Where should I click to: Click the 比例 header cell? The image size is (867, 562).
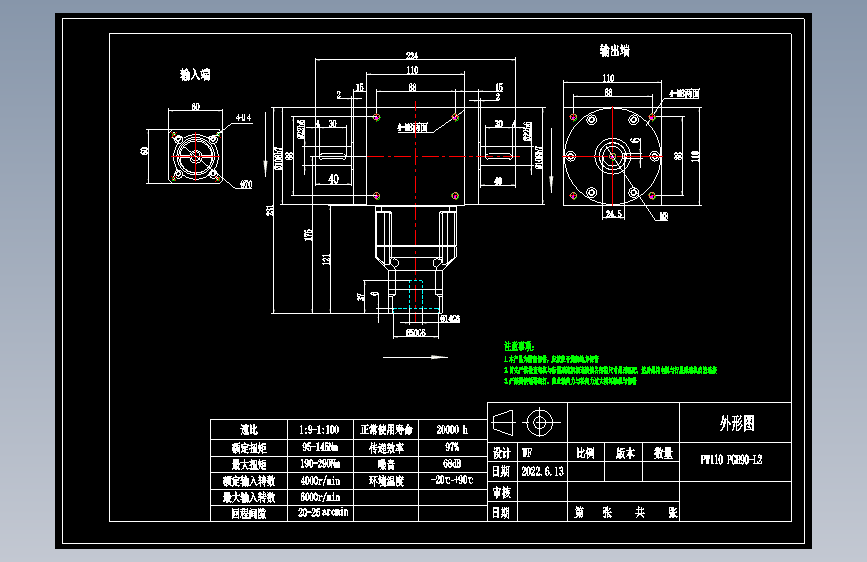click(585, 453)
